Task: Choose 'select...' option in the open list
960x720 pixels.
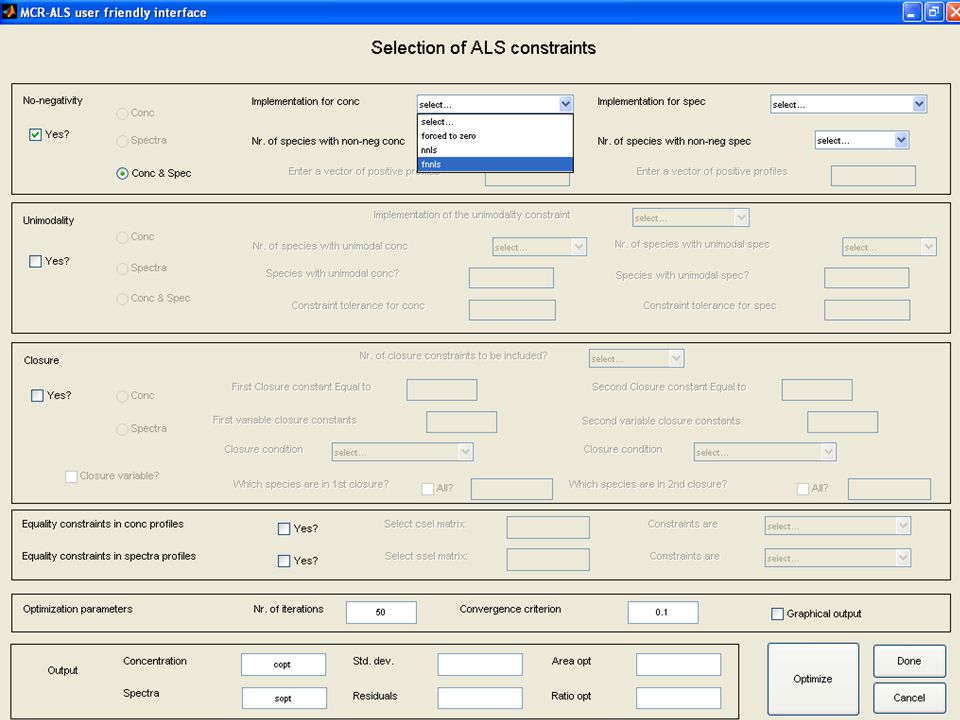Action: (495, 122)
